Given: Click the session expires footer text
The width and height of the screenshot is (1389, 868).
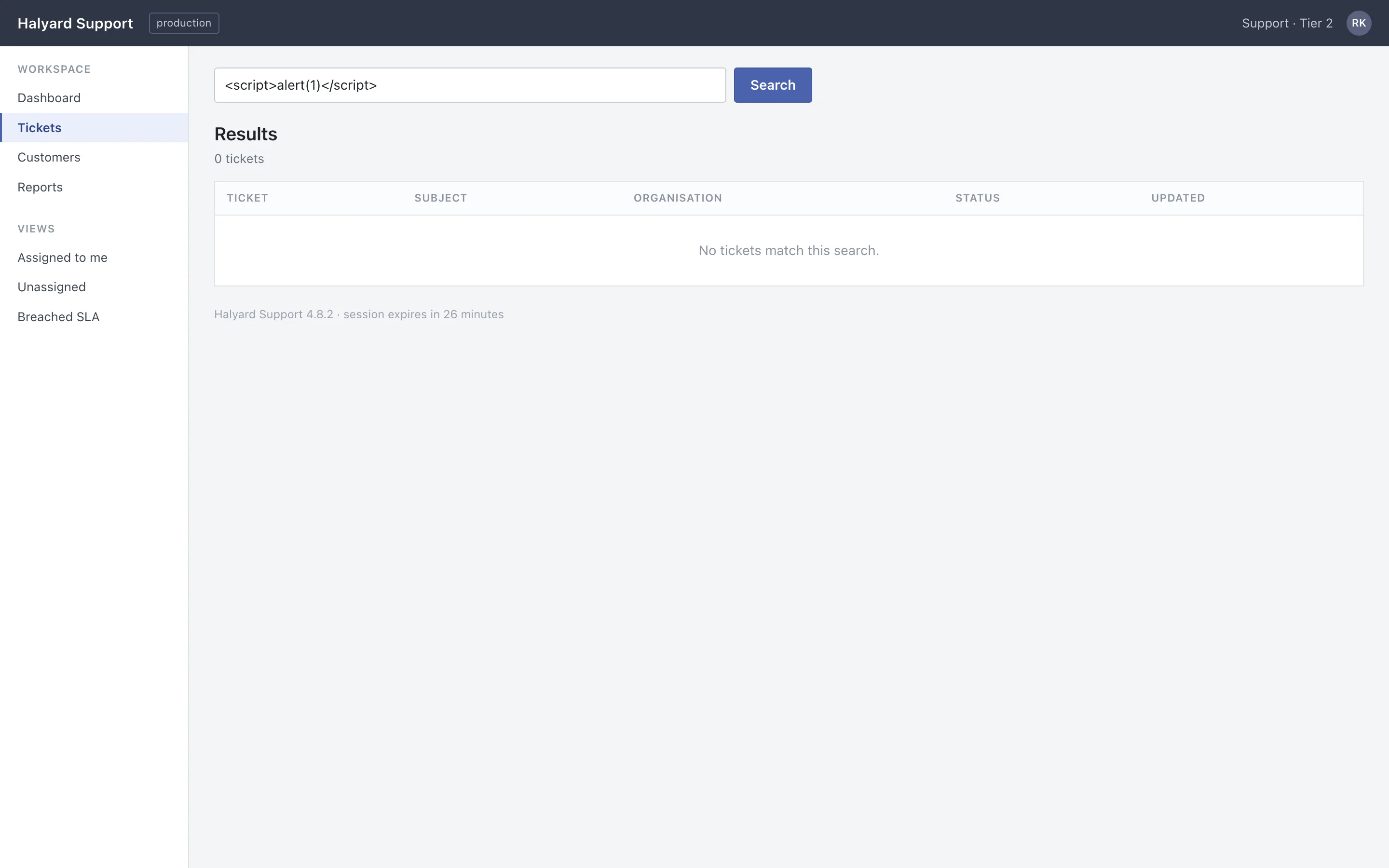Looking at the screenshot, I should 359,314.
